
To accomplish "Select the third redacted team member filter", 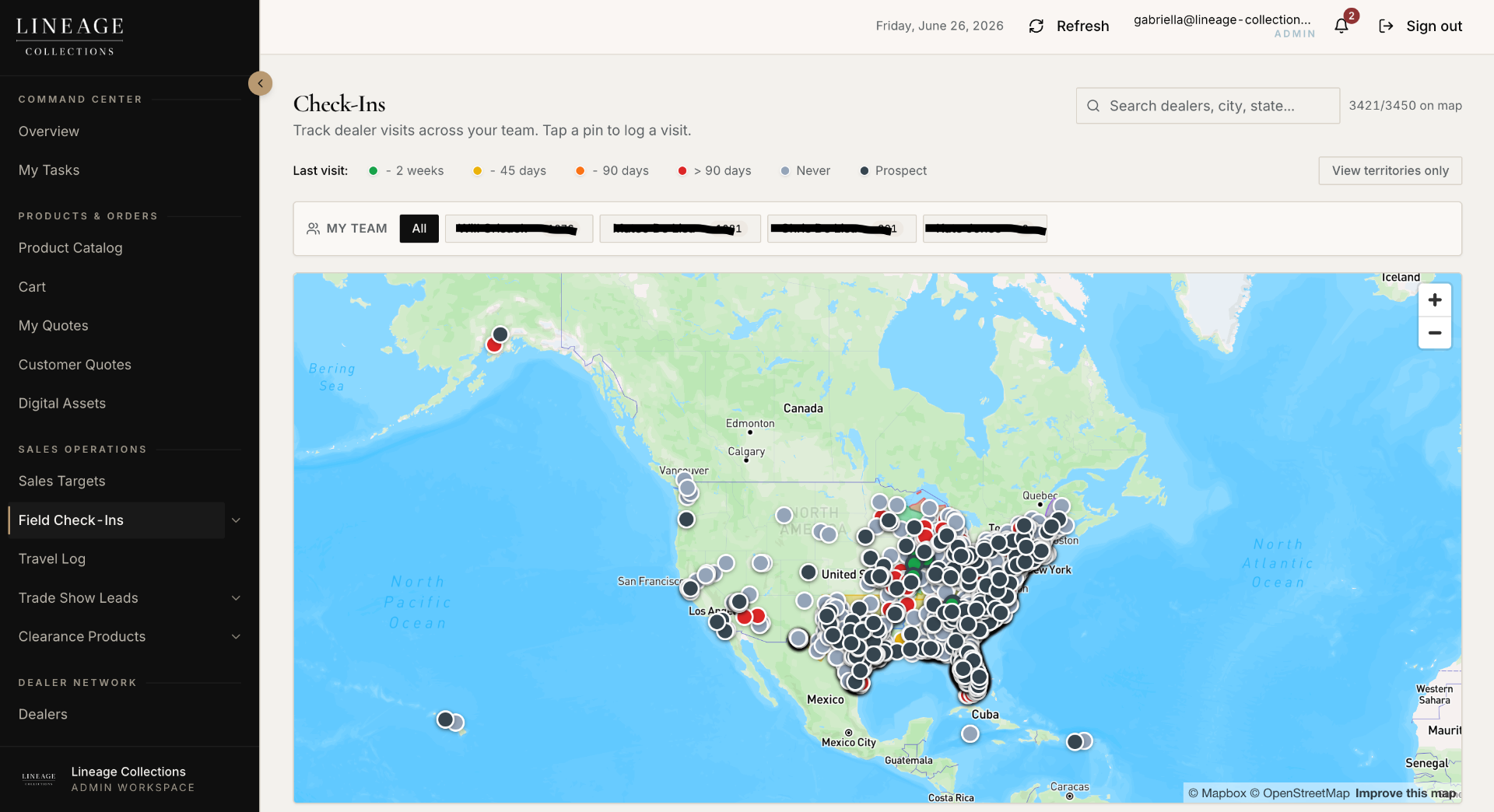I will [x=842, y=229].
